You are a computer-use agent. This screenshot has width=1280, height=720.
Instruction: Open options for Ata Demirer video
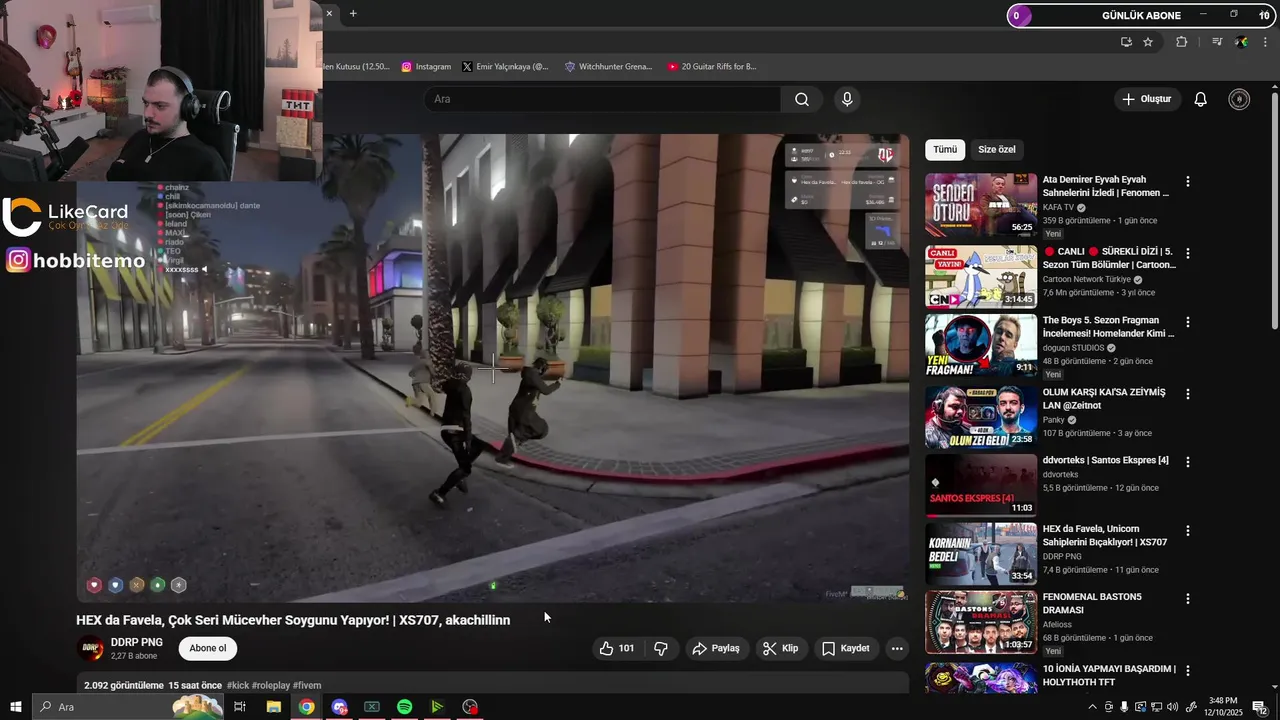(x=1188, y=182)
